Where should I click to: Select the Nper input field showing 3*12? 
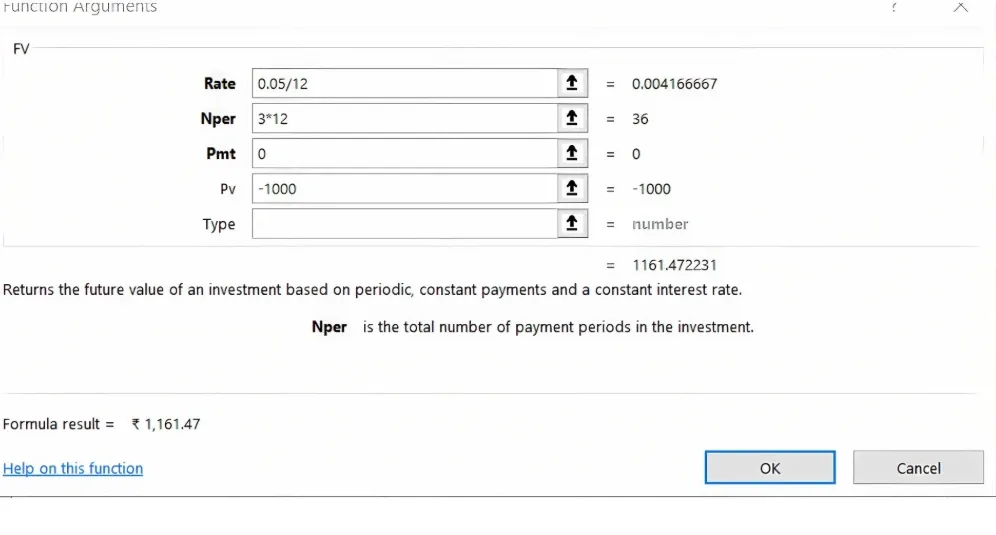(x=404, y=119)
